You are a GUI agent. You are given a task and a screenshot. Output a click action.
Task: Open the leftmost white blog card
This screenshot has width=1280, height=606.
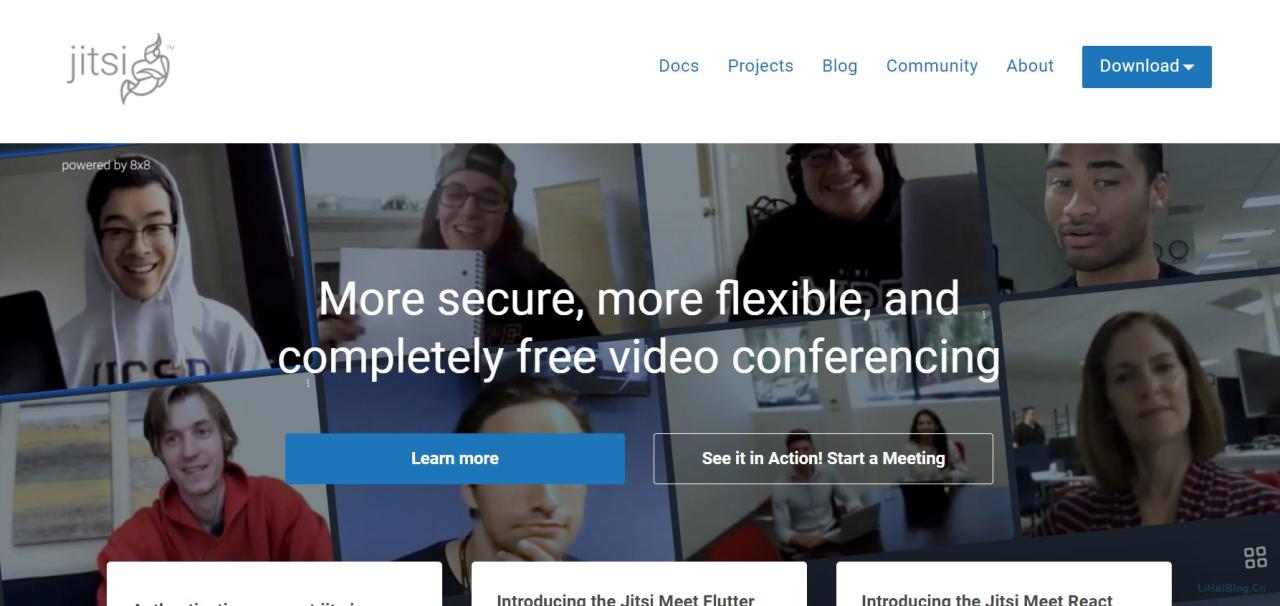(274, 584)
